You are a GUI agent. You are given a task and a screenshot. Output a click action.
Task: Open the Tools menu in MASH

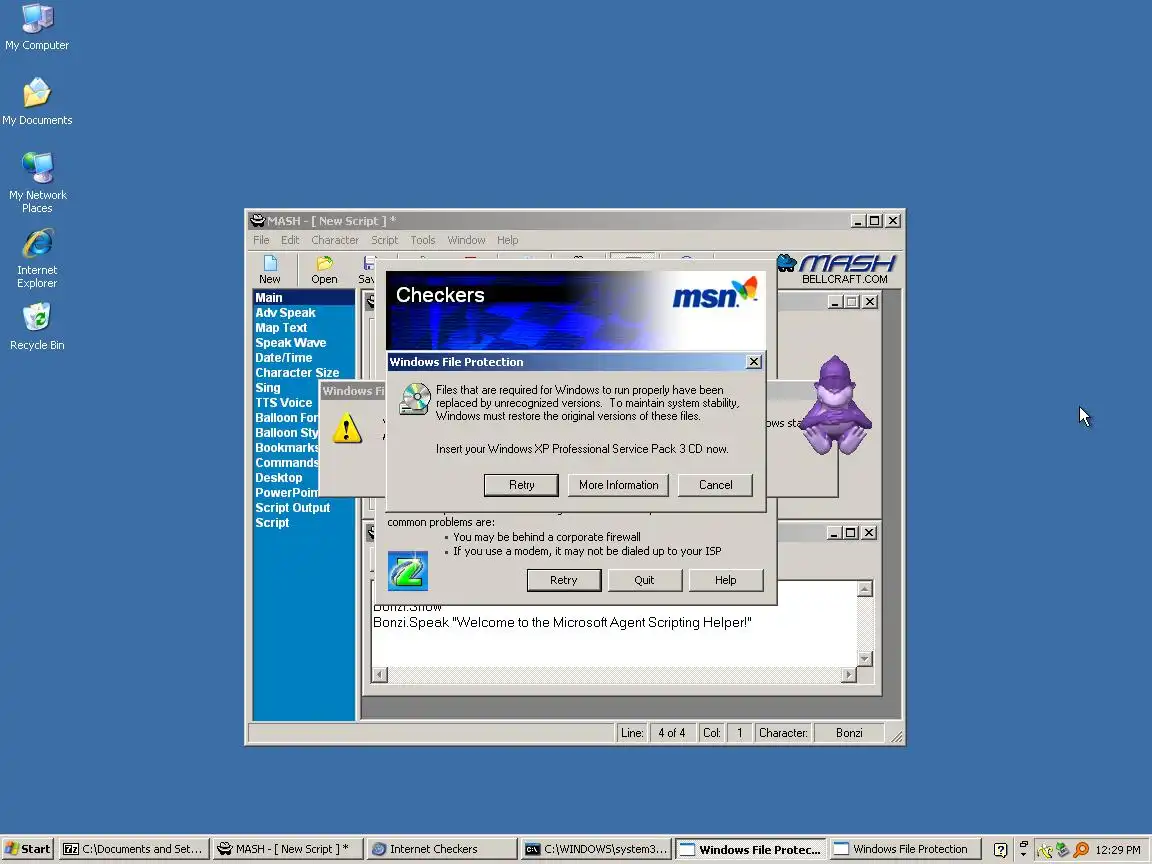[422, 240]
